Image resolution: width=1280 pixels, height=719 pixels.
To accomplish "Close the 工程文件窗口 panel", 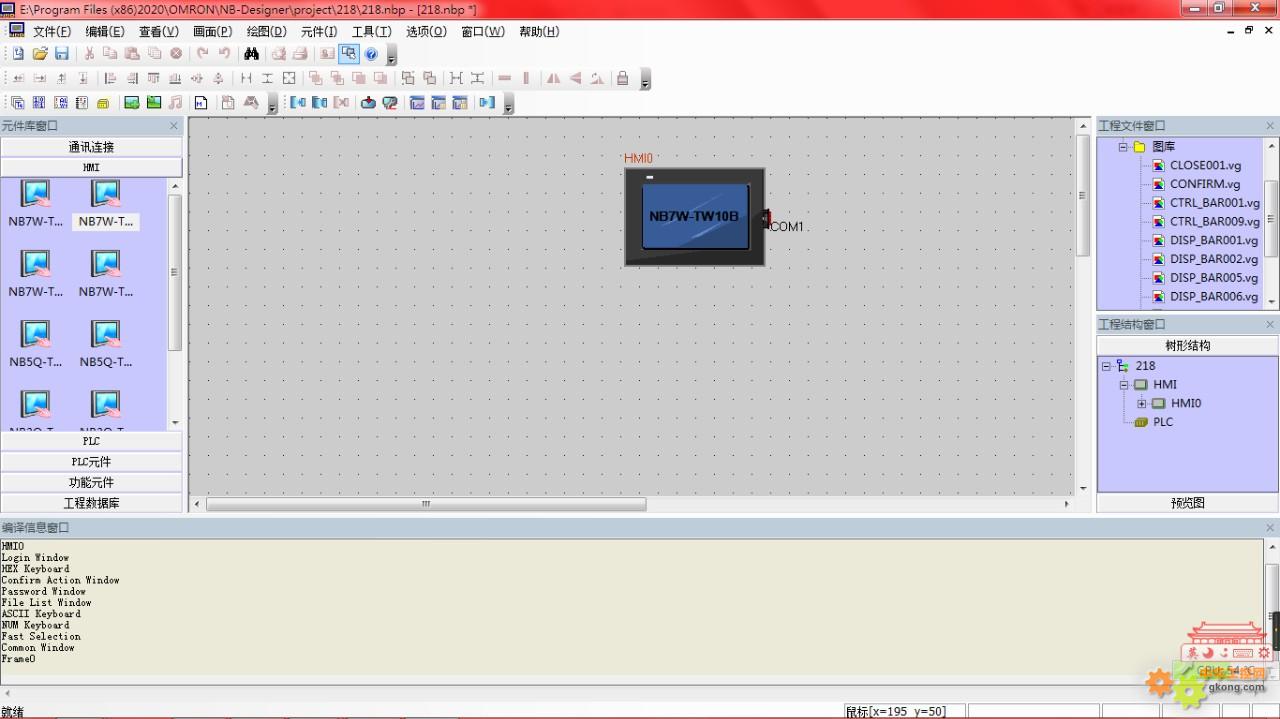I will 1271,126.
